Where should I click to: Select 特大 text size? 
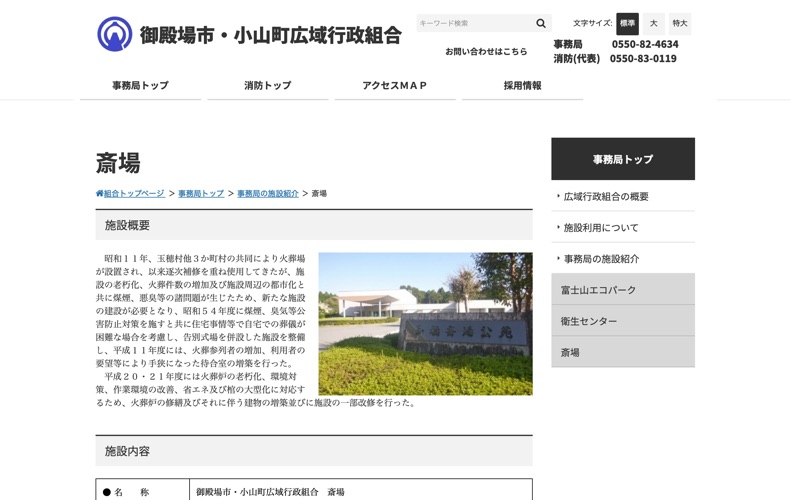point(680,23)
